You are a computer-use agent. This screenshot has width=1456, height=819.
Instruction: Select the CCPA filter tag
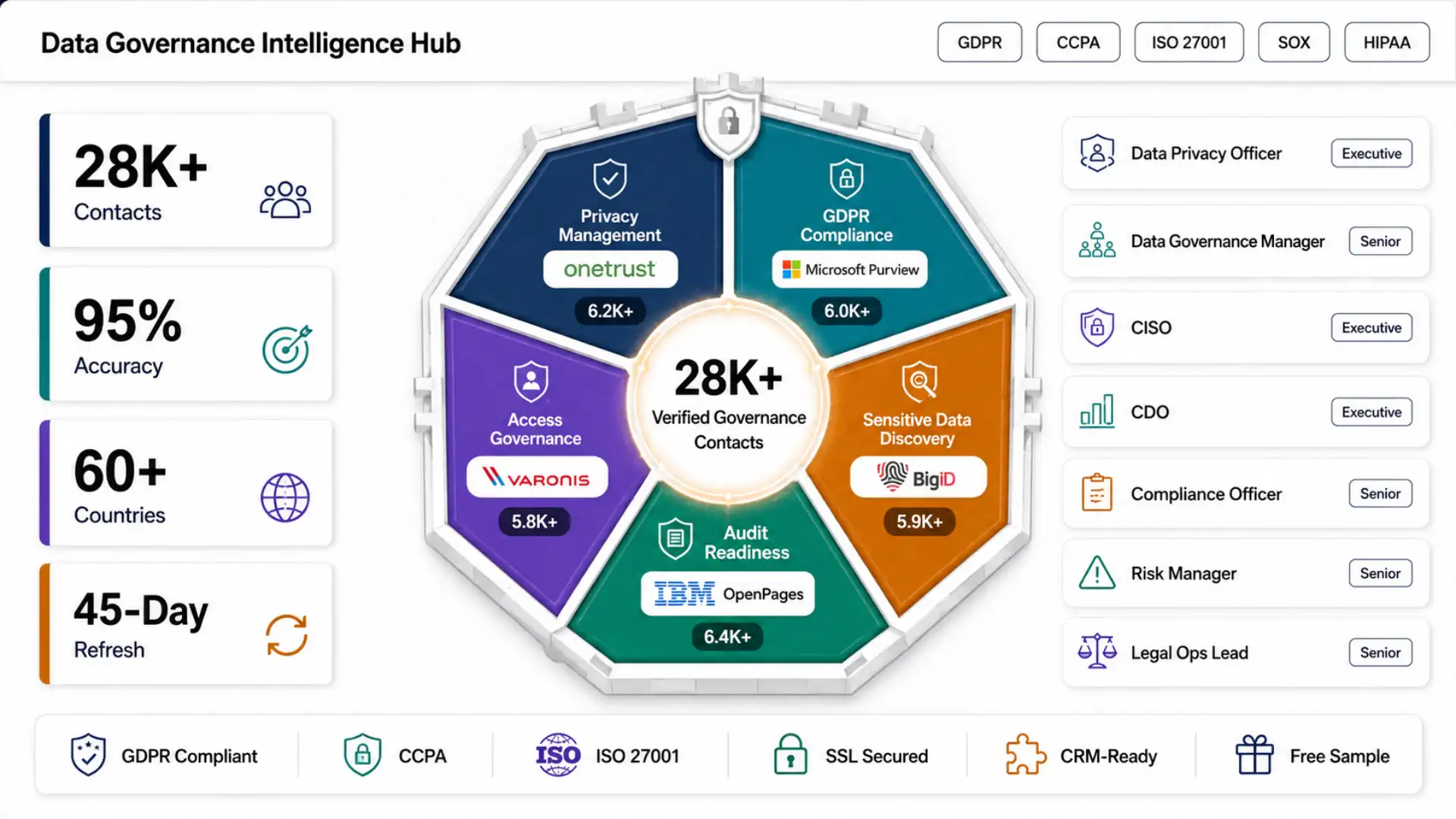[x=1078, y=42]
